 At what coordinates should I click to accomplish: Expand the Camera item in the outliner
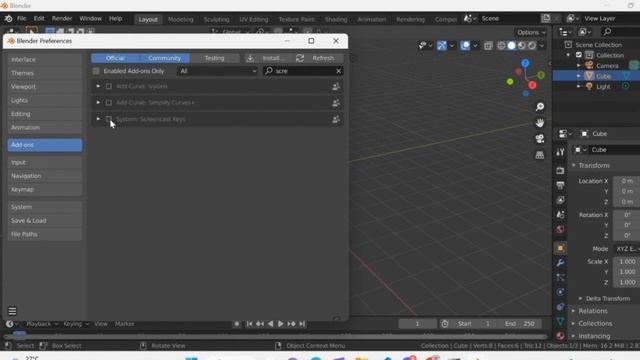pyautogui.click(x=578, y=66)
